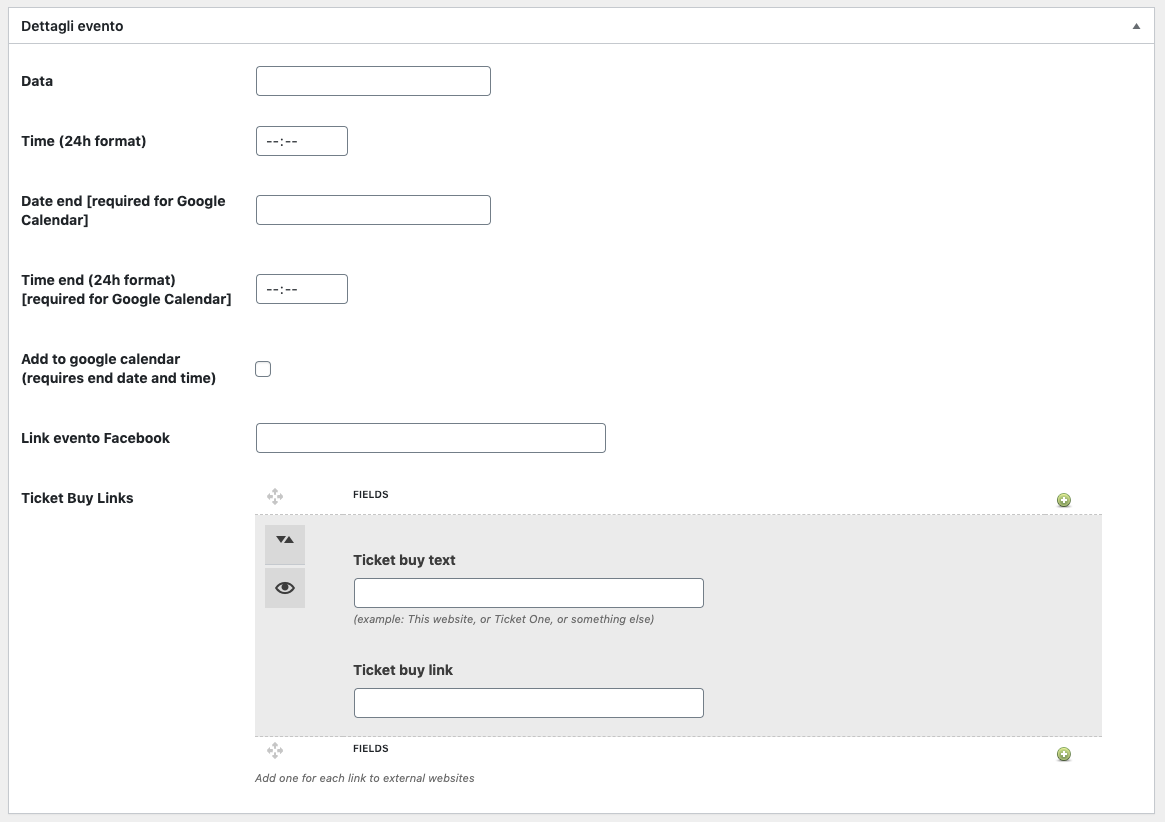Click the top green plus add-row icon
Screen dimensions: 1165x822
pos(1064,500)
